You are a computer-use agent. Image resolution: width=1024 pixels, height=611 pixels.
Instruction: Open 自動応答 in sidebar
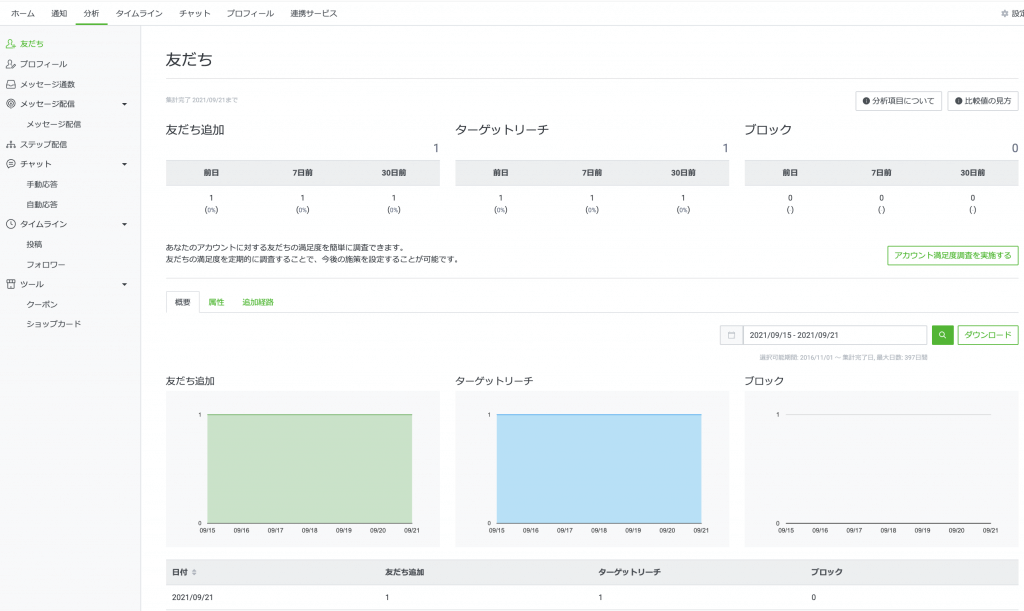point(42,204)
